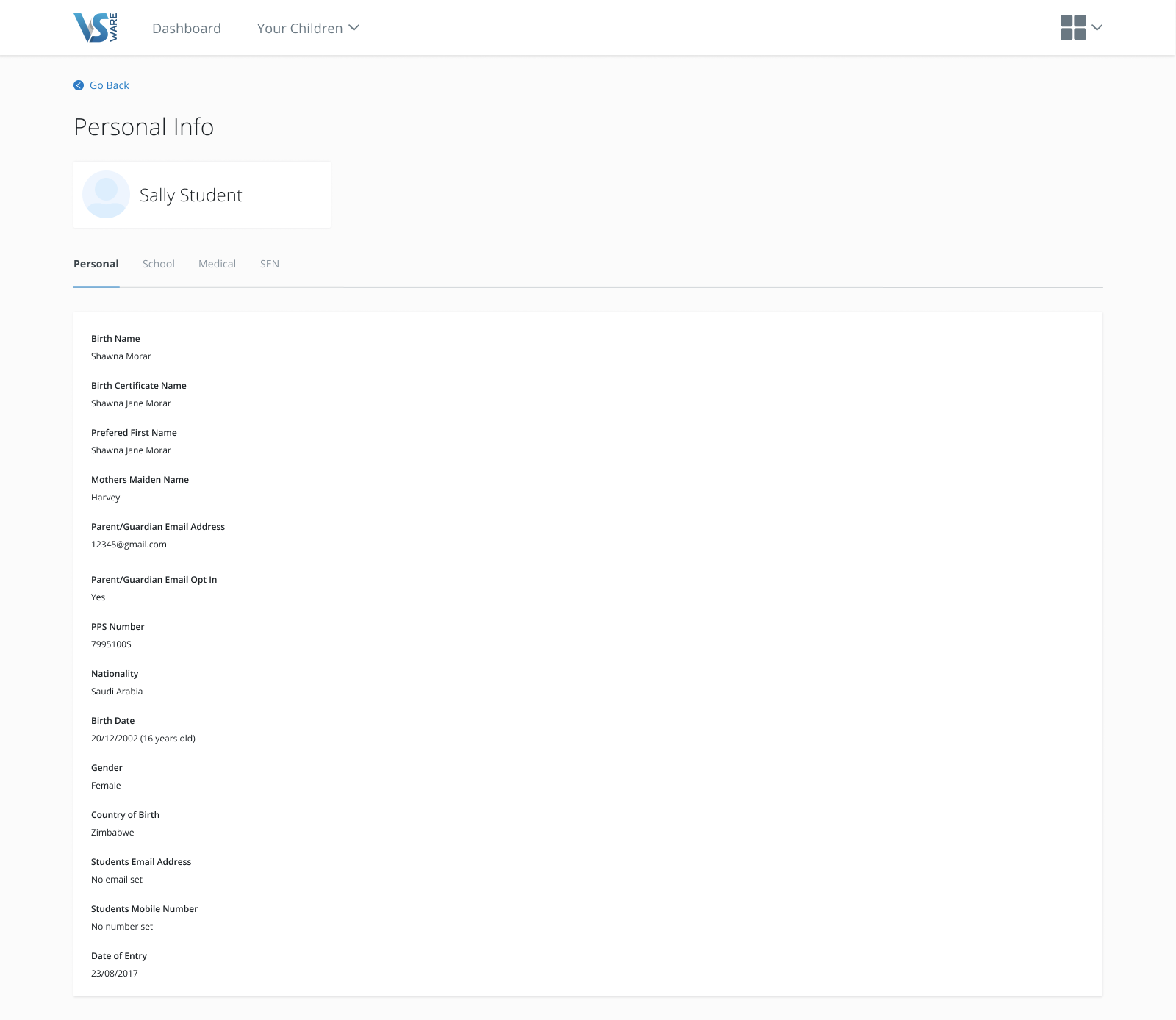
Task: Open the Dashboard menu item
Action: 187,28
